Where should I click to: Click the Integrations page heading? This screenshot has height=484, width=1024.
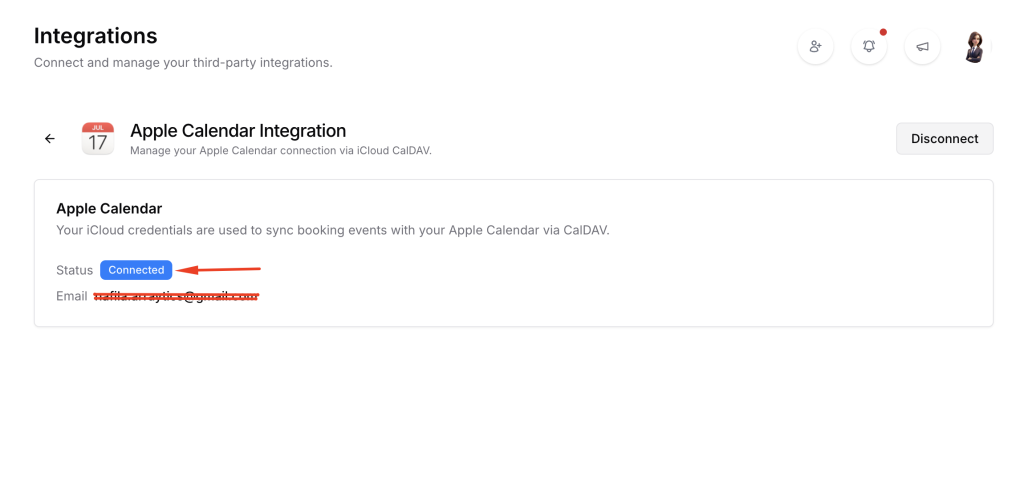96,36
